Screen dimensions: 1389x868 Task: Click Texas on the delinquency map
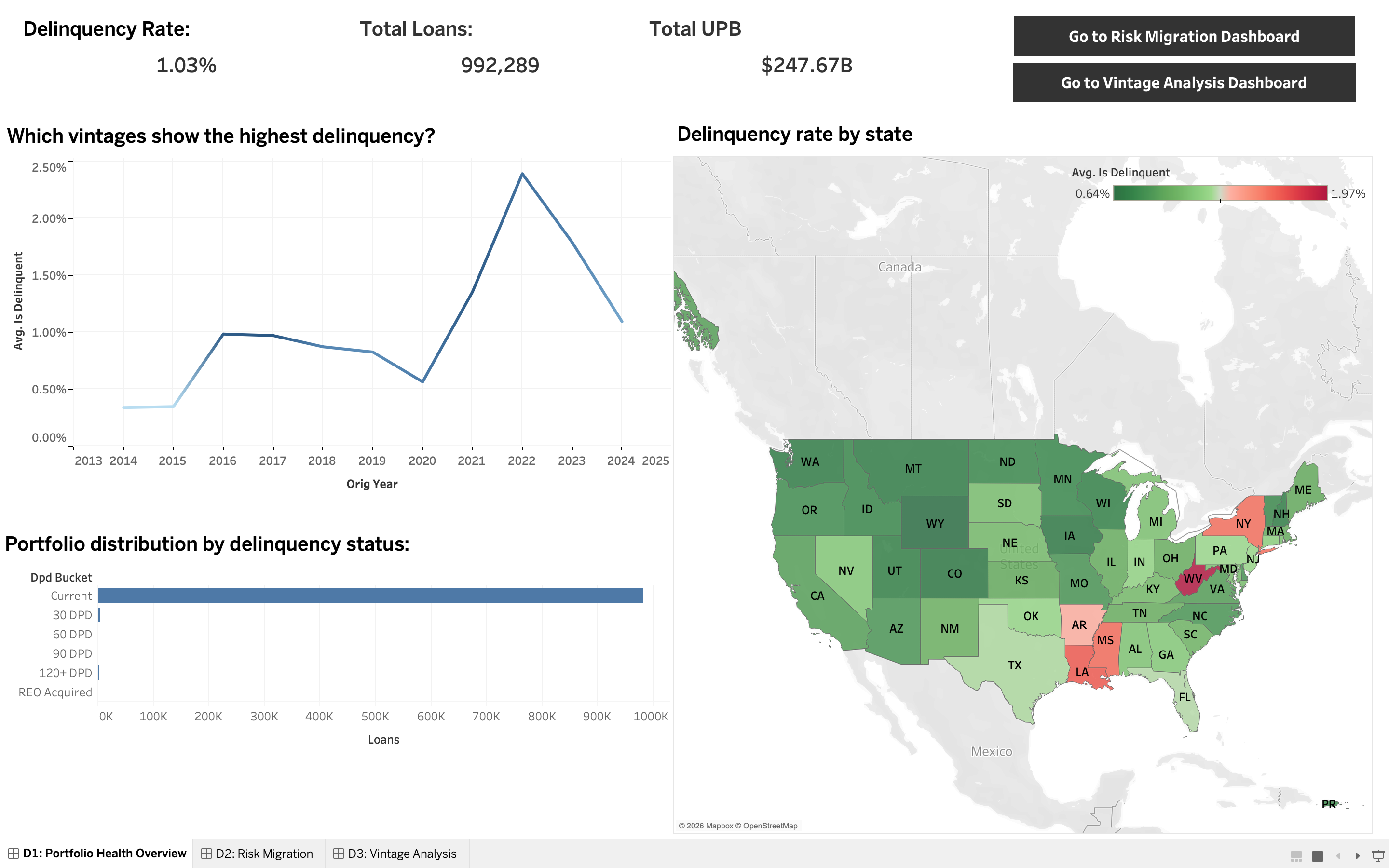pos(1015,665)
